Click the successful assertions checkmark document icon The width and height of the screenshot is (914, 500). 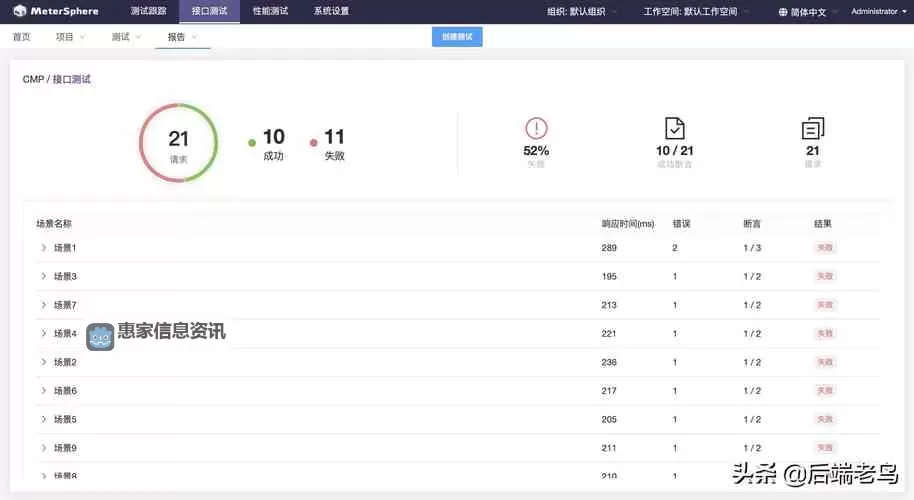coord(674,128)
